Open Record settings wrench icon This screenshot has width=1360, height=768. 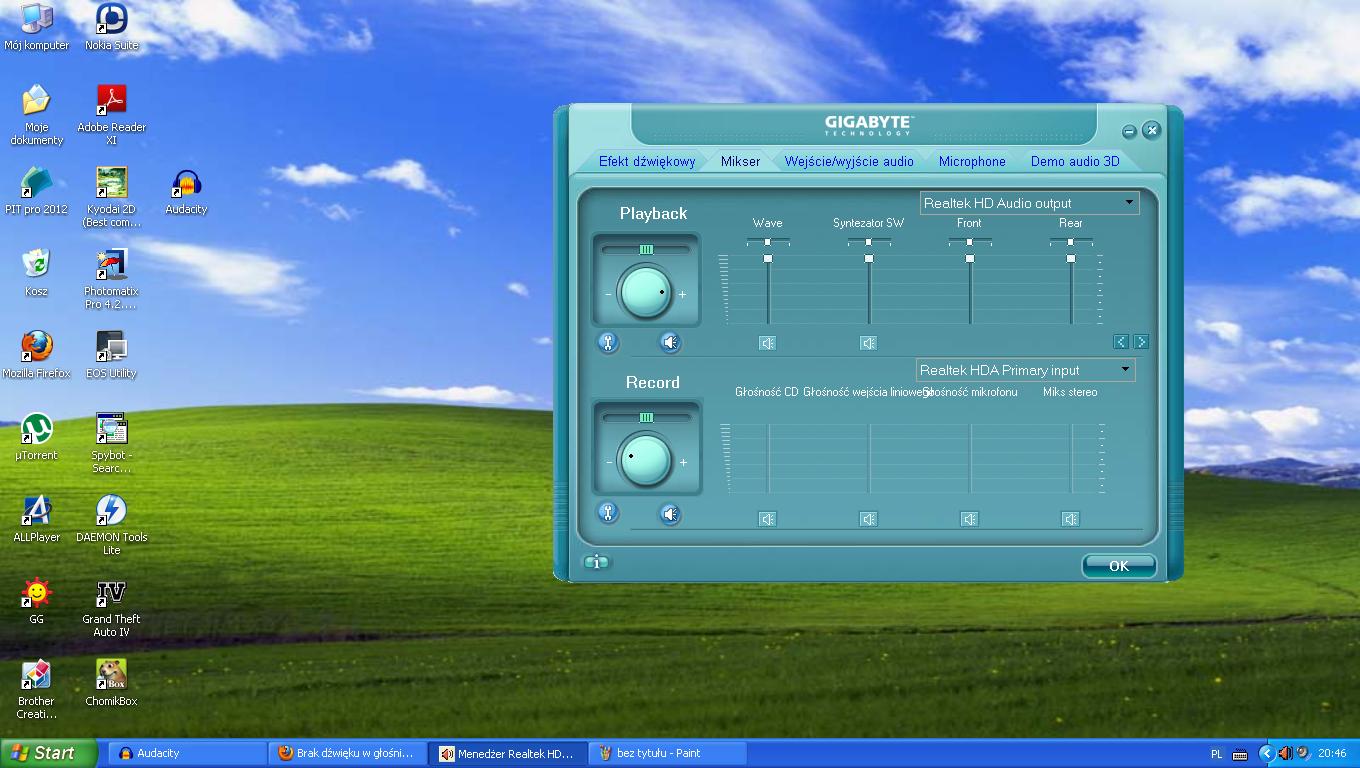pos(608,513)
